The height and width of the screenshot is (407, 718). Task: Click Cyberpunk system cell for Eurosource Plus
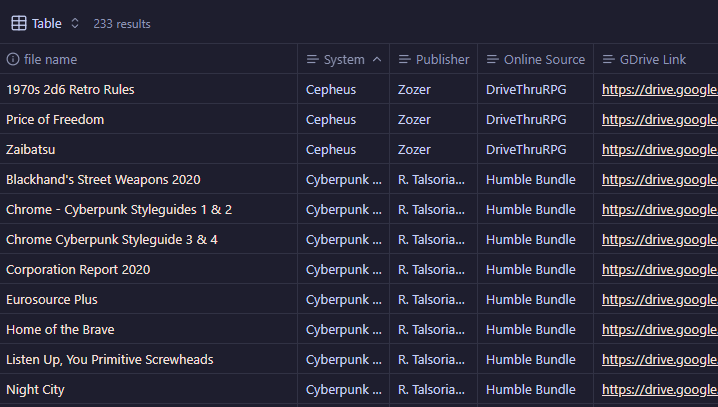click(343, 299)
